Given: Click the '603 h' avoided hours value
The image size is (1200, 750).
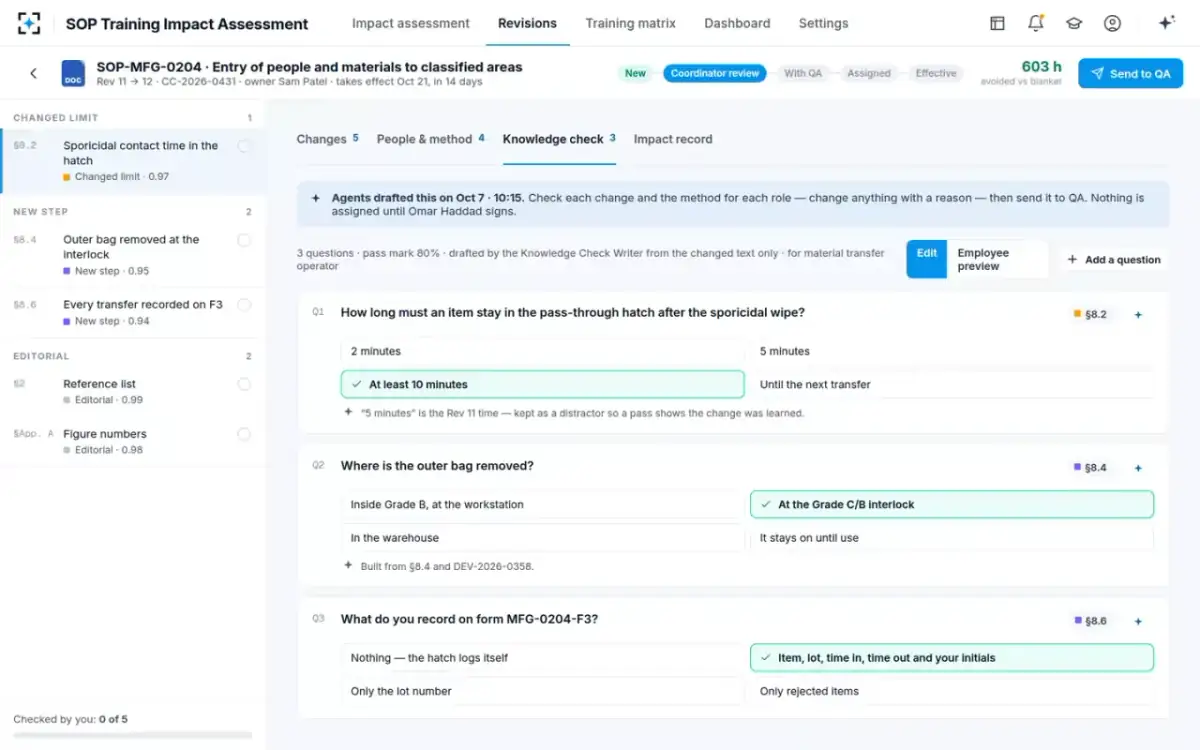Looking at the screenshot, I should (x=1041, y=66).
